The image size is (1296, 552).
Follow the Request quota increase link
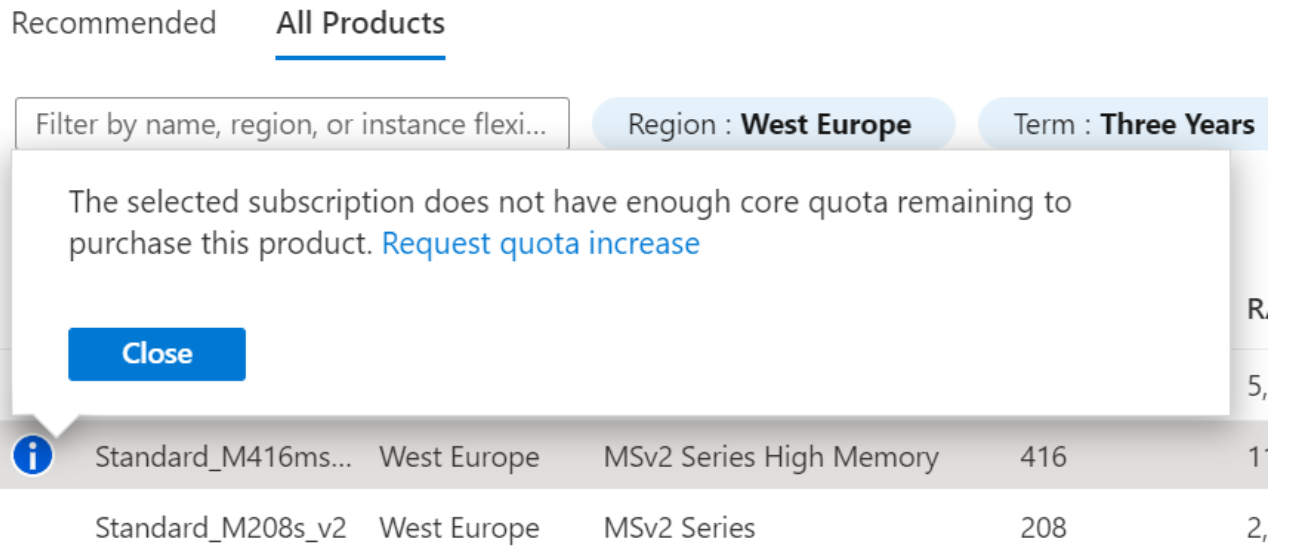540,244
